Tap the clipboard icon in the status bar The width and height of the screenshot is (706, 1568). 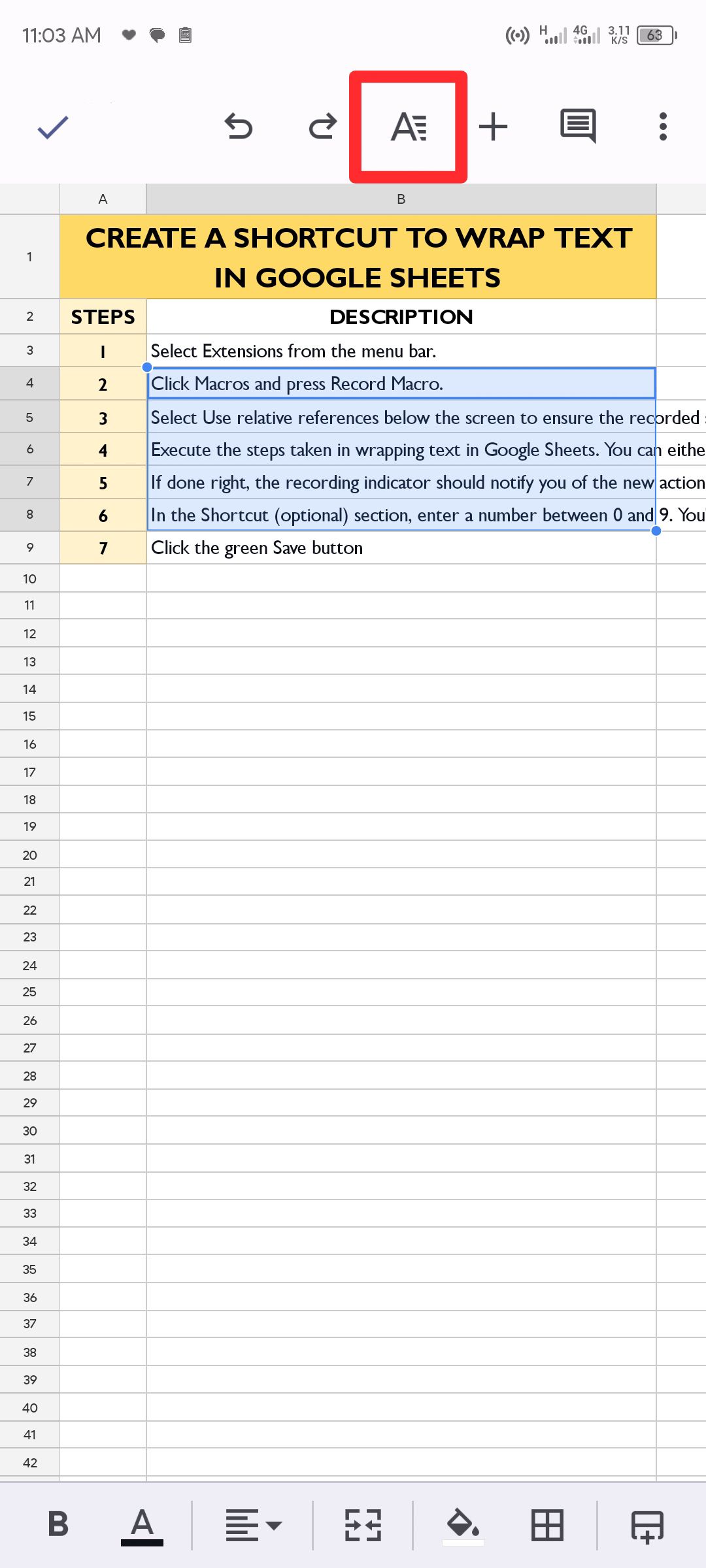[x=185, y=36]
